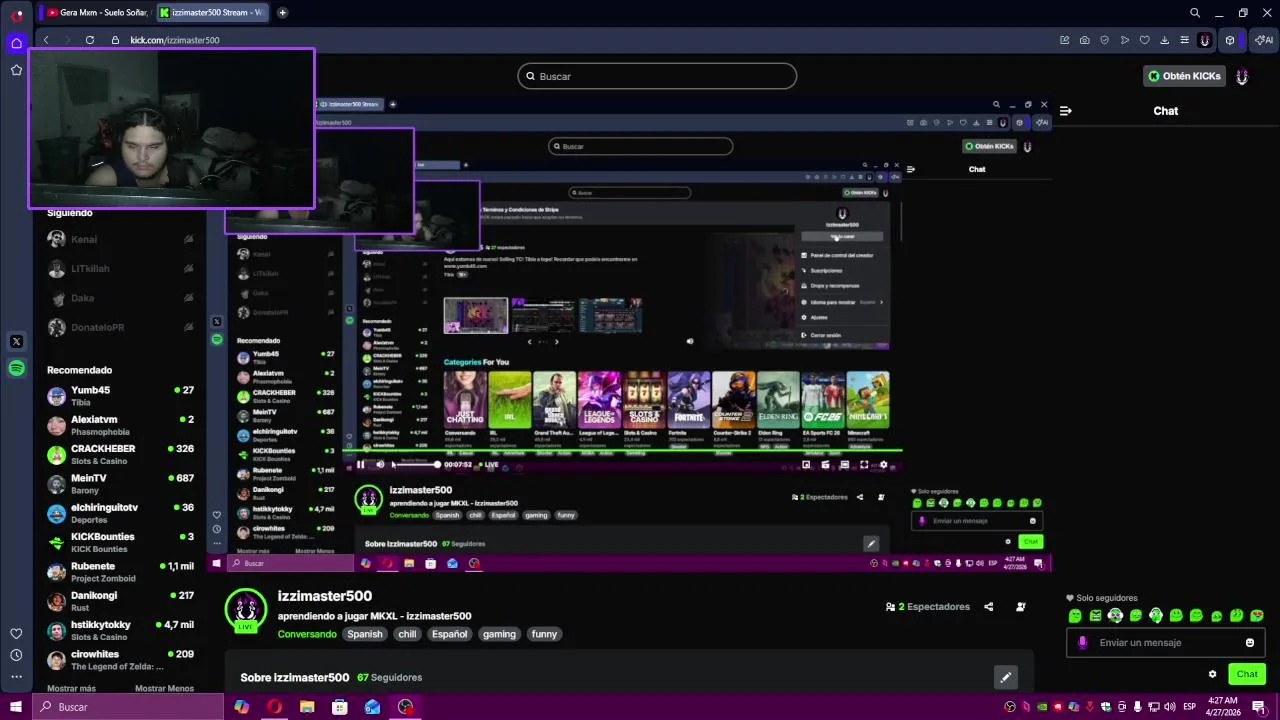Click the gaming tag
The height and width of the screenshot is (720, 1280).
[499, 634]
